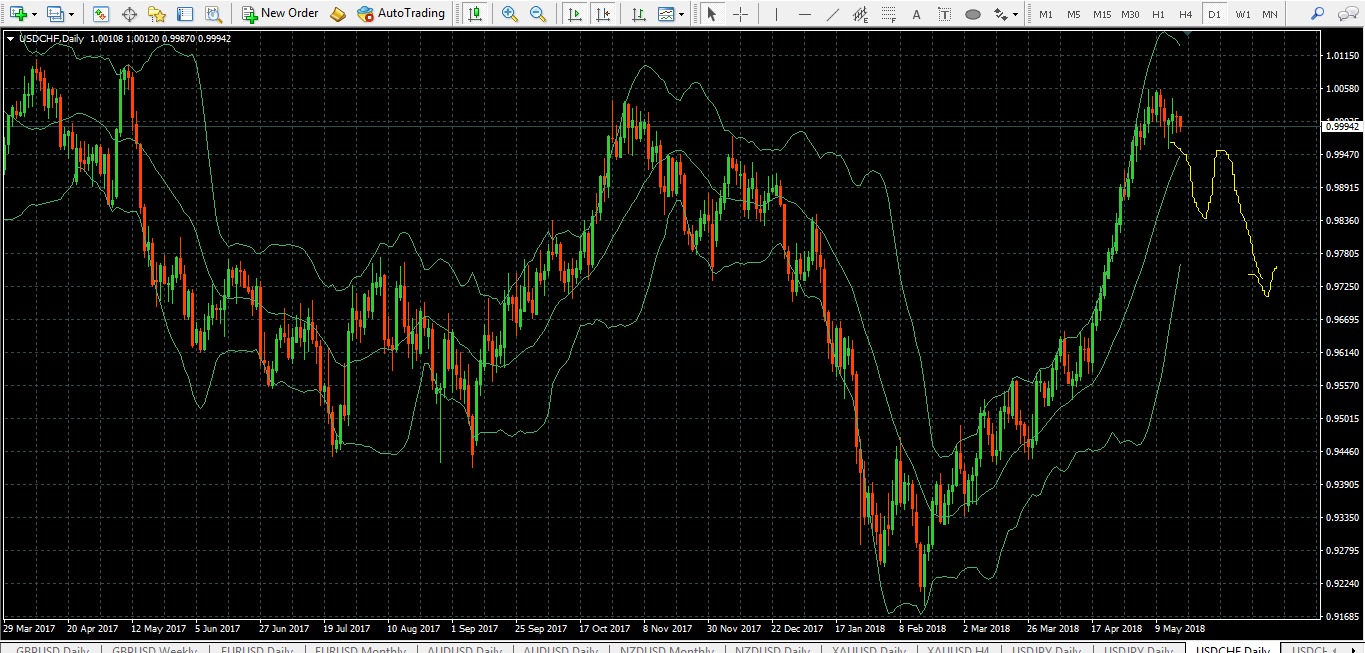Draw a vertical line
The image size is (1365, 653).
click(x=776, y=14)
